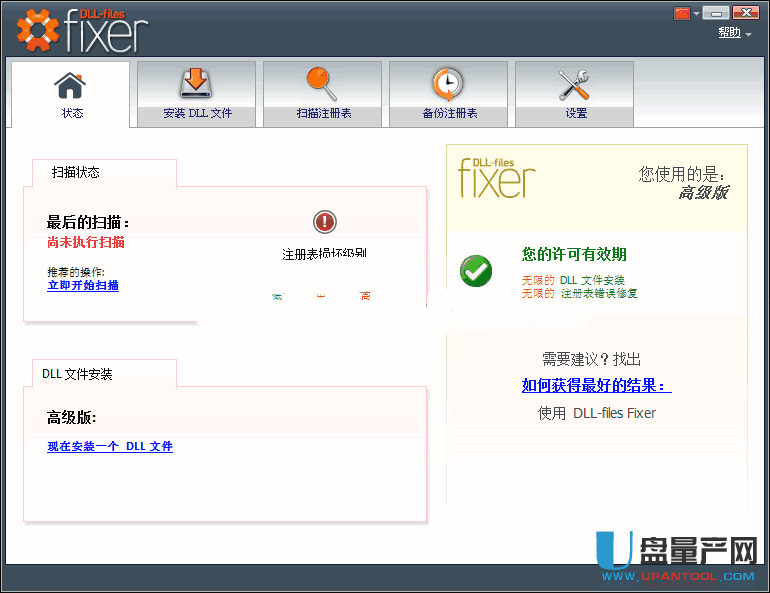Open the 如何获得最好的结果 link

[596, 386]
